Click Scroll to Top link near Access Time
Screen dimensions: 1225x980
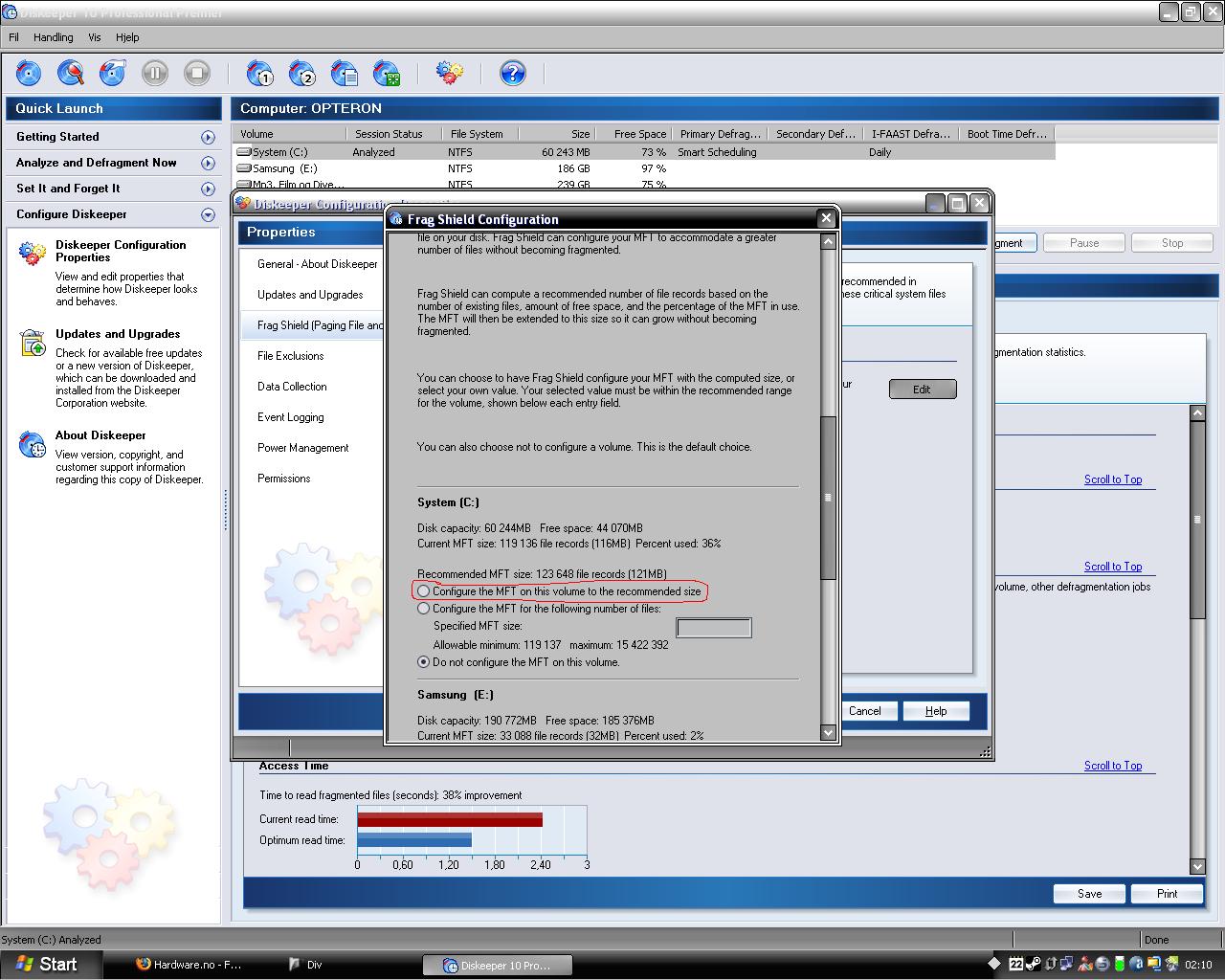(1113, 766)
